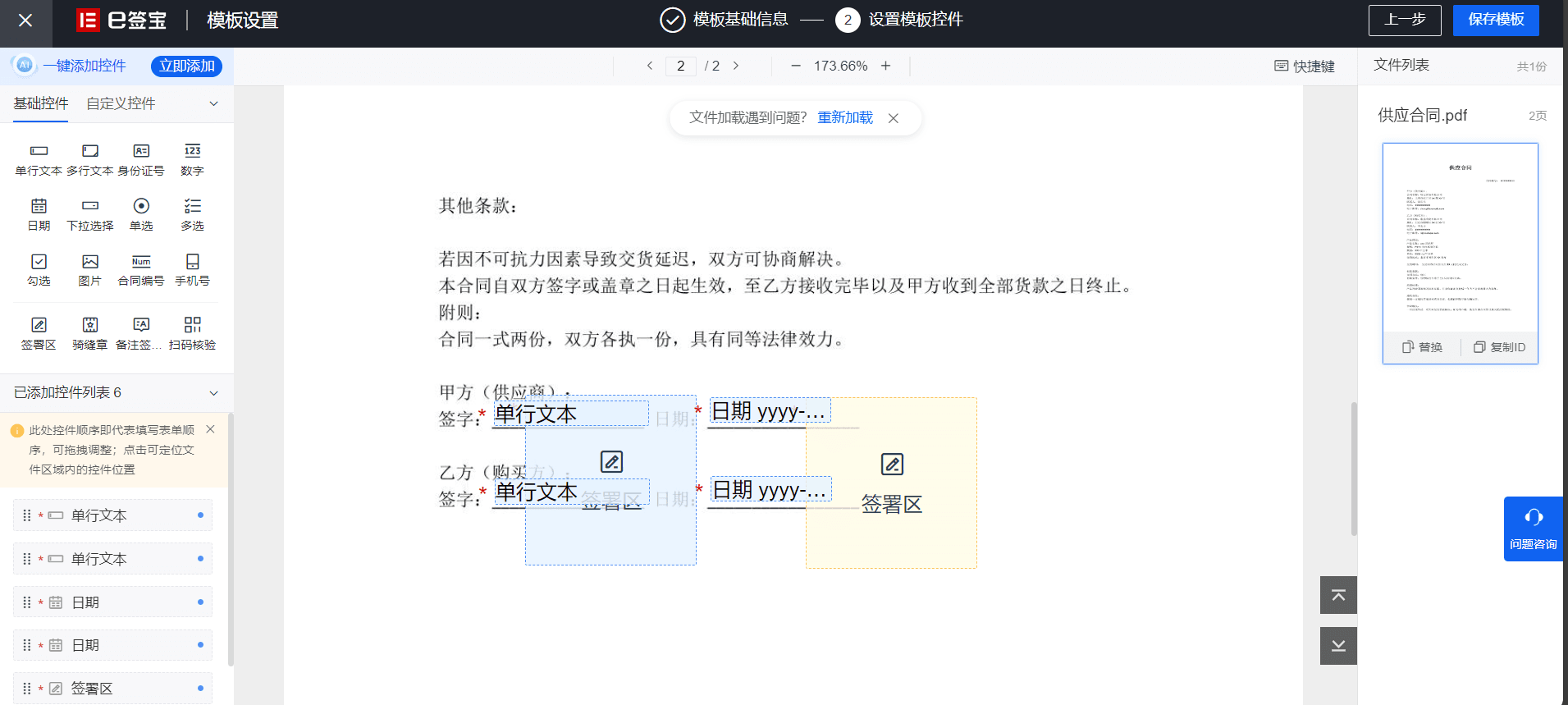Viewport: 1568px width, 705px height.
Task: Select the 扫码核验 control tool
Action: click(192, 333)
